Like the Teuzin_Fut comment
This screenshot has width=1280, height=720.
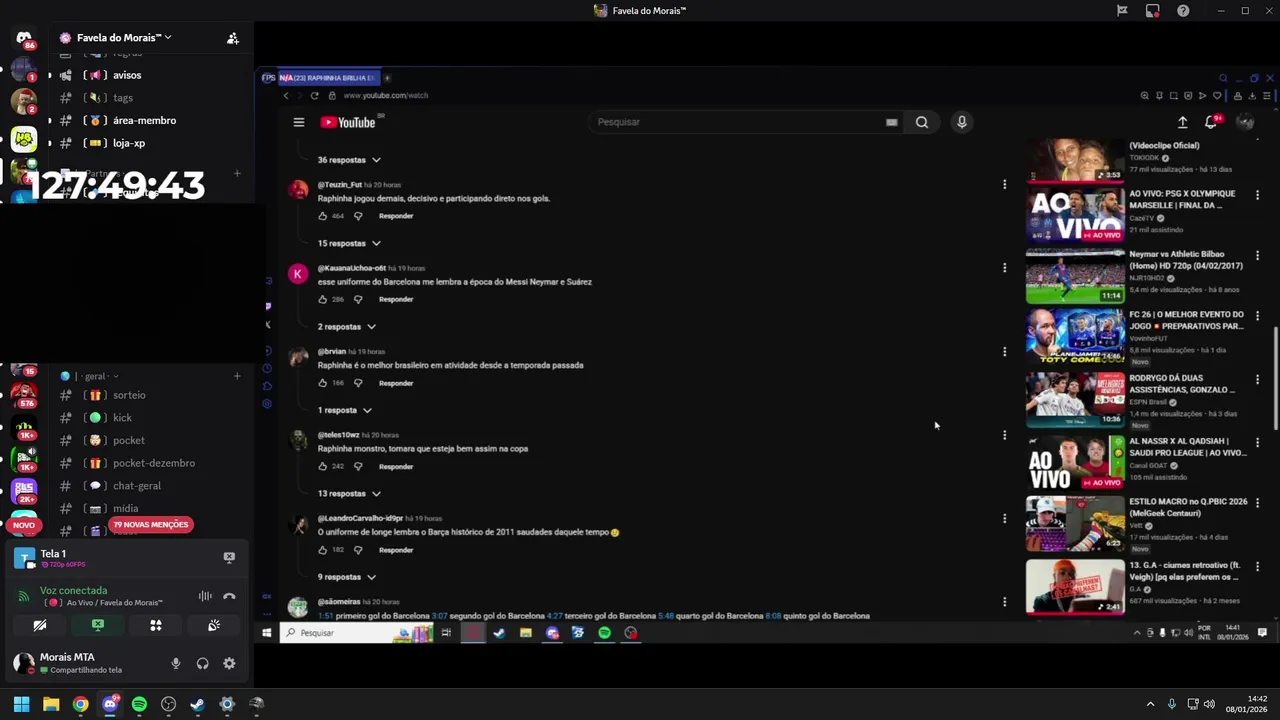[323, 216]
